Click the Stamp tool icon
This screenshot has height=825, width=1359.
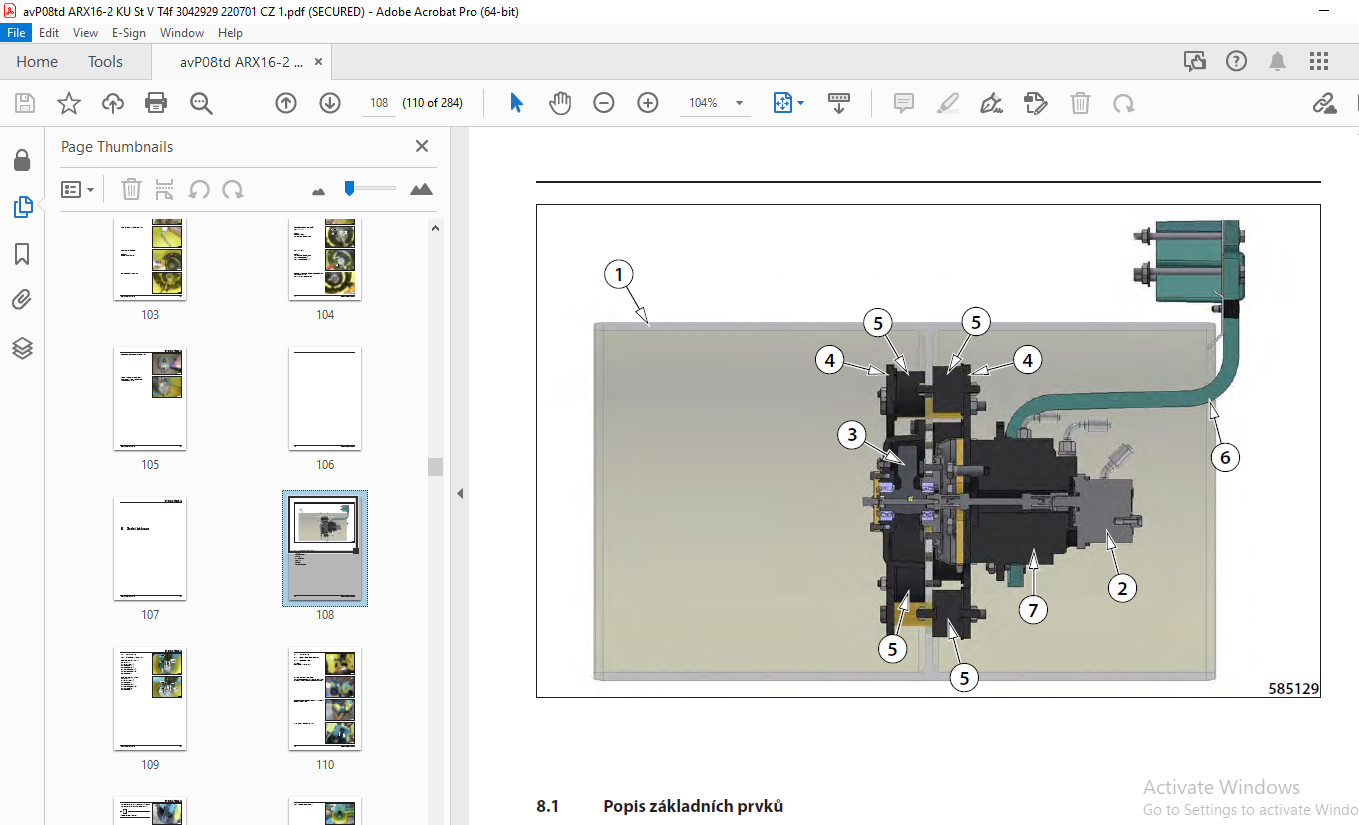1035,103
